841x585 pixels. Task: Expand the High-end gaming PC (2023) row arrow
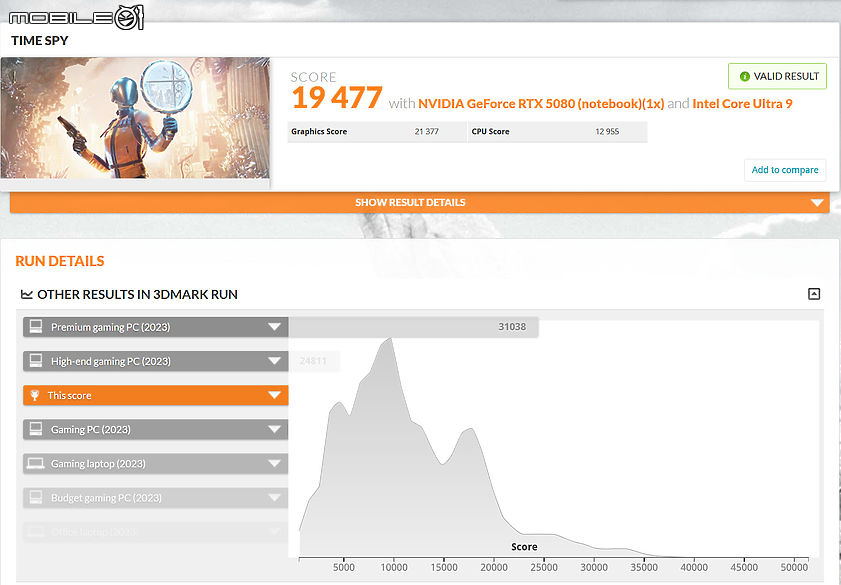coord(274,361)
